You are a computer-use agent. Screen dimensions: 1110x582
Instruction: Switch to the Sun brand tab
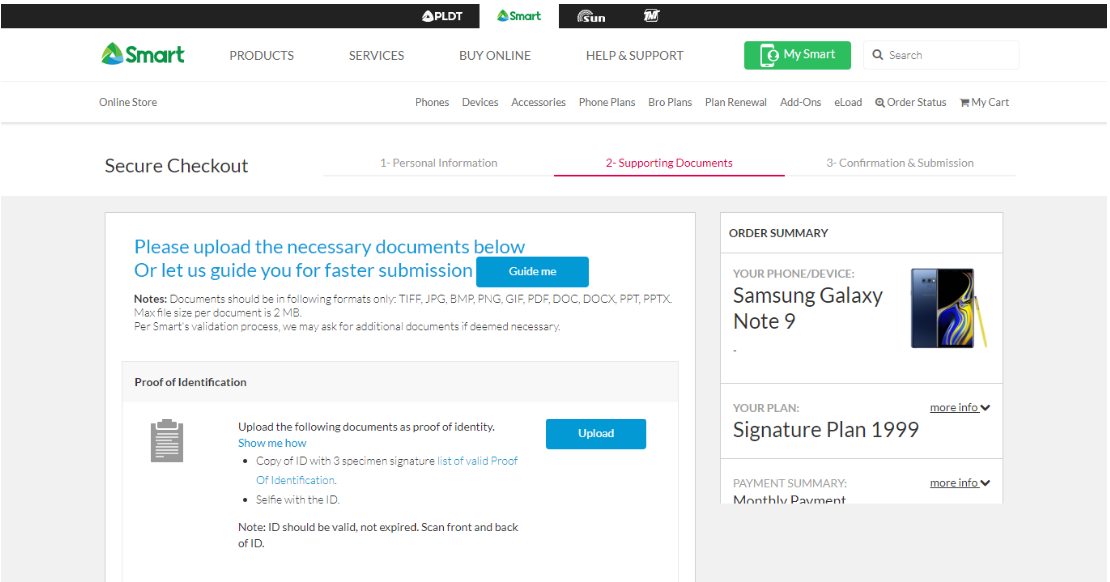(591, 16)
